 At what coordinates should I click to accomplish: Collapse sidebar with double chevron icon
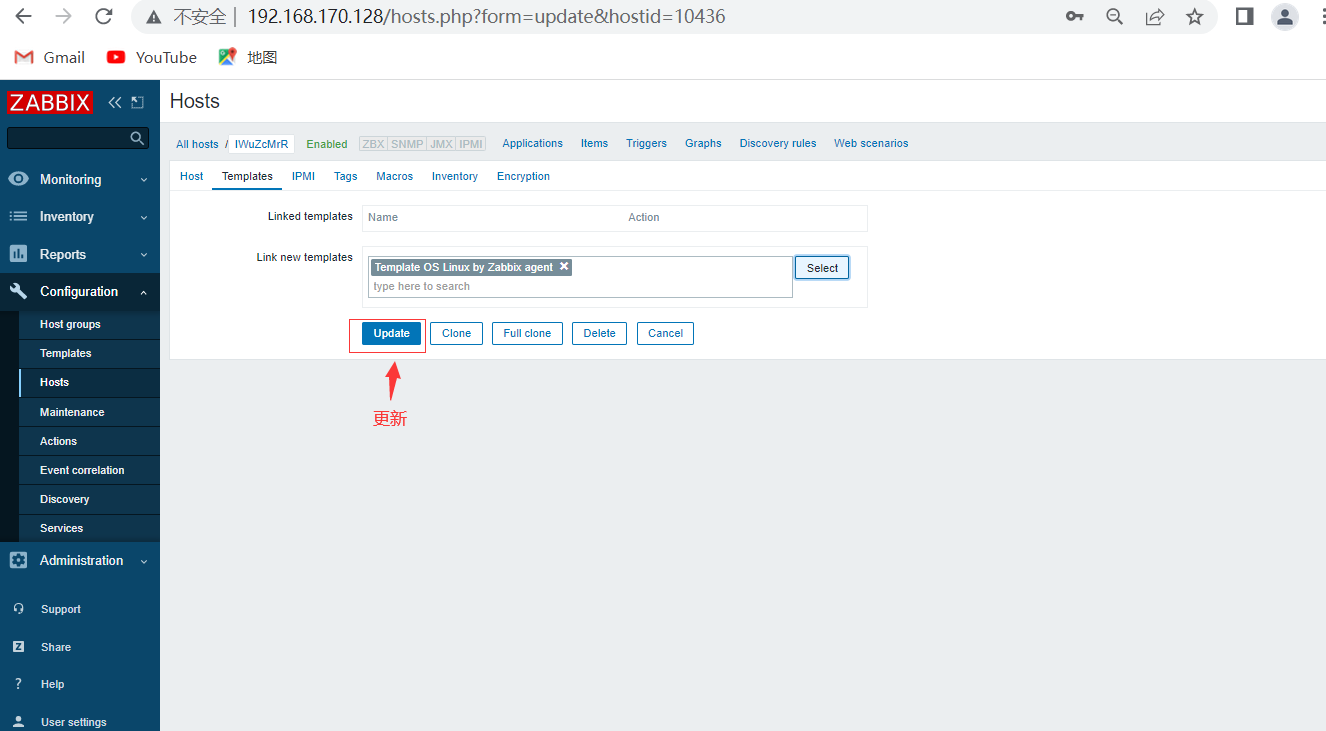coord(115,102)
